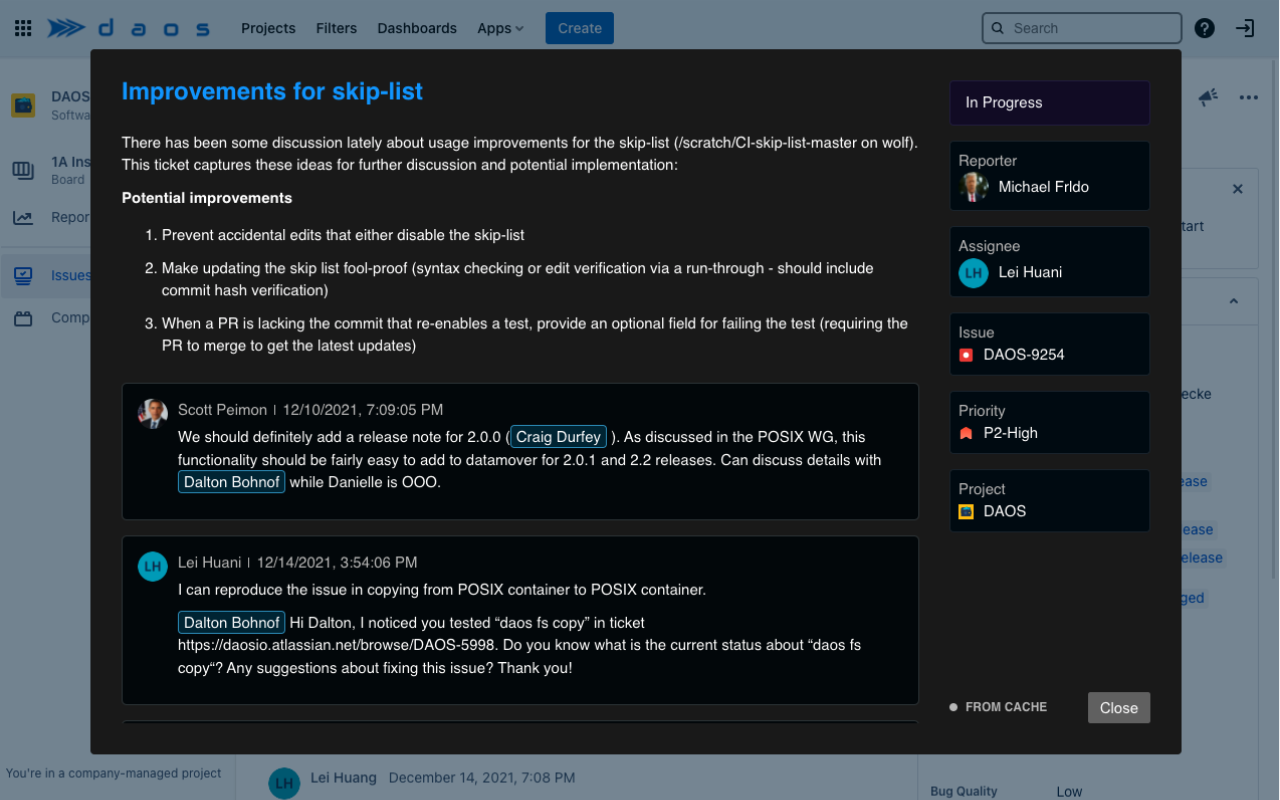Click the Bug Quality field label
Image resolution: width=1280 pixels, height=800 pixels.
(964, 791)
